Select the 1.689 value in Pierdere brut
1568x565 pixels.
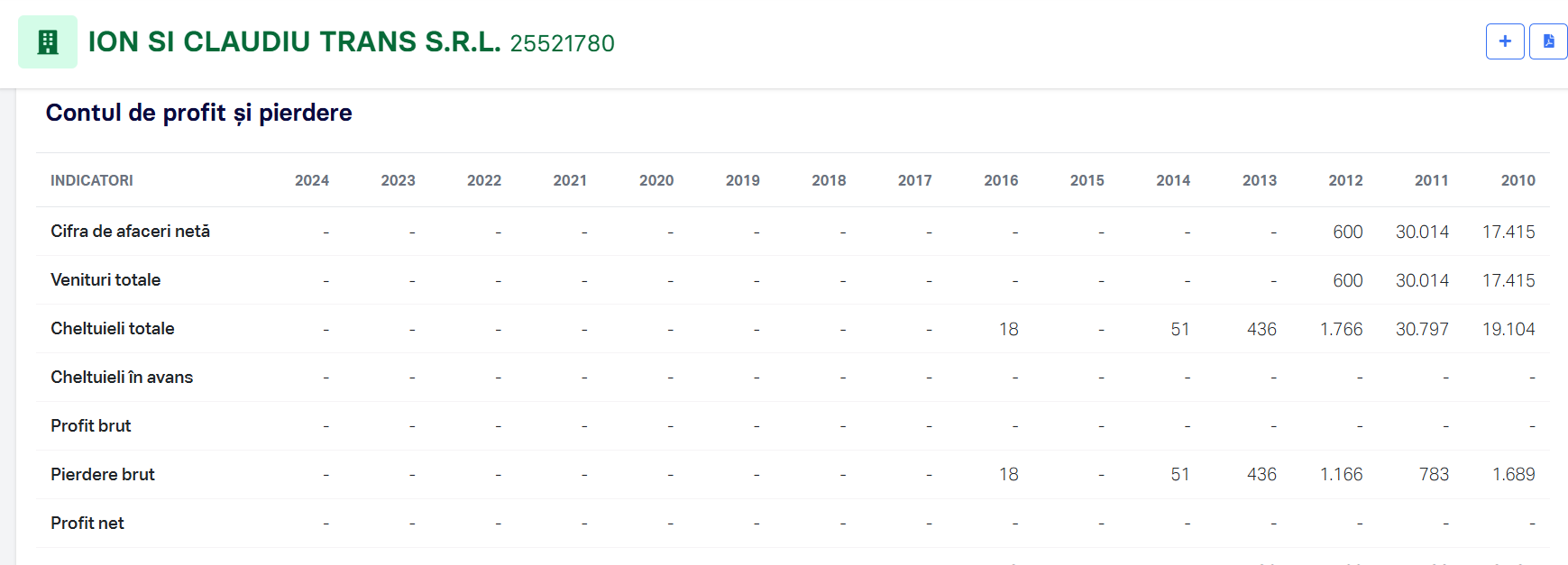(1513, 475)
